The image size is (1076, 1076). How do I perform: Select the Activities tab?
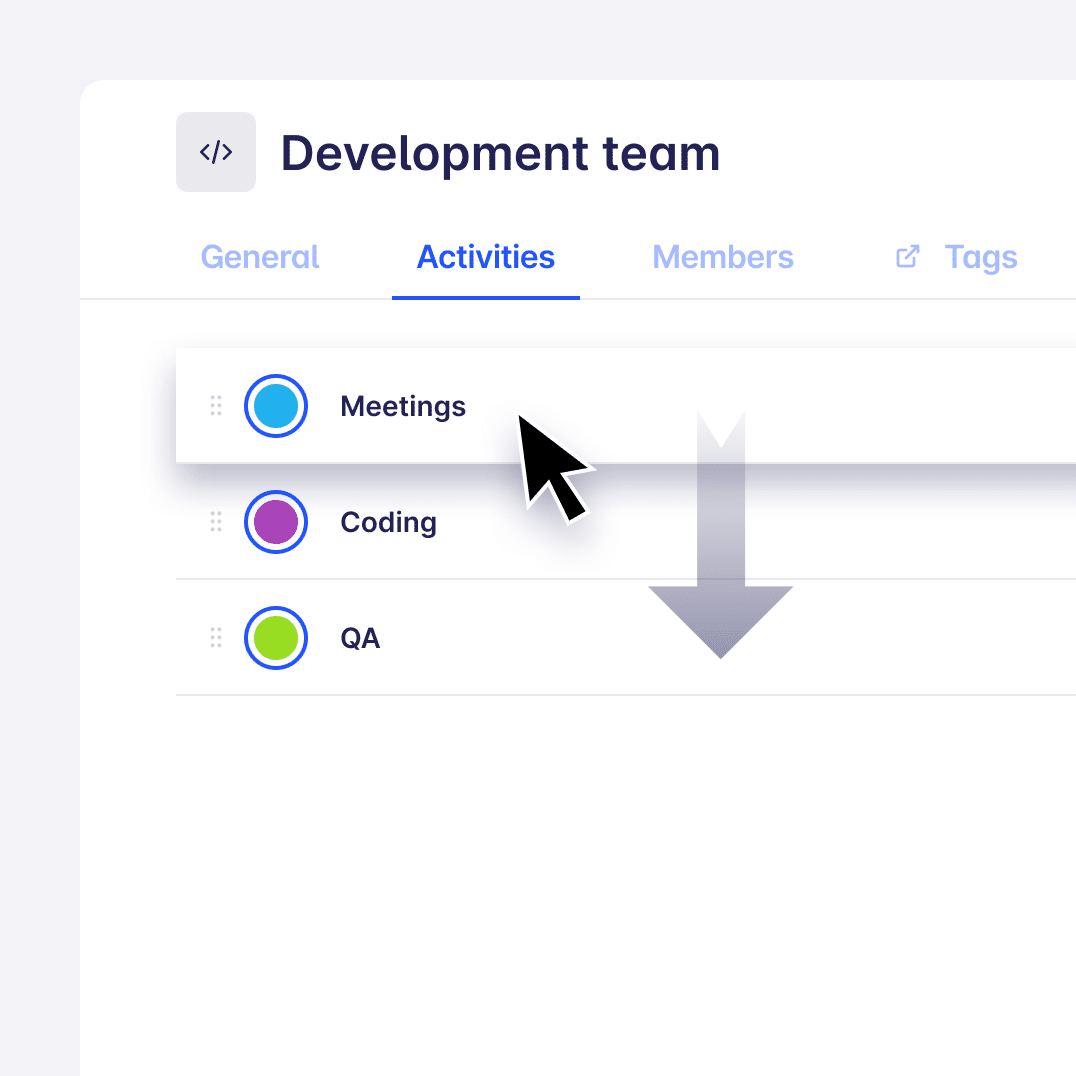tap(486, 257)
